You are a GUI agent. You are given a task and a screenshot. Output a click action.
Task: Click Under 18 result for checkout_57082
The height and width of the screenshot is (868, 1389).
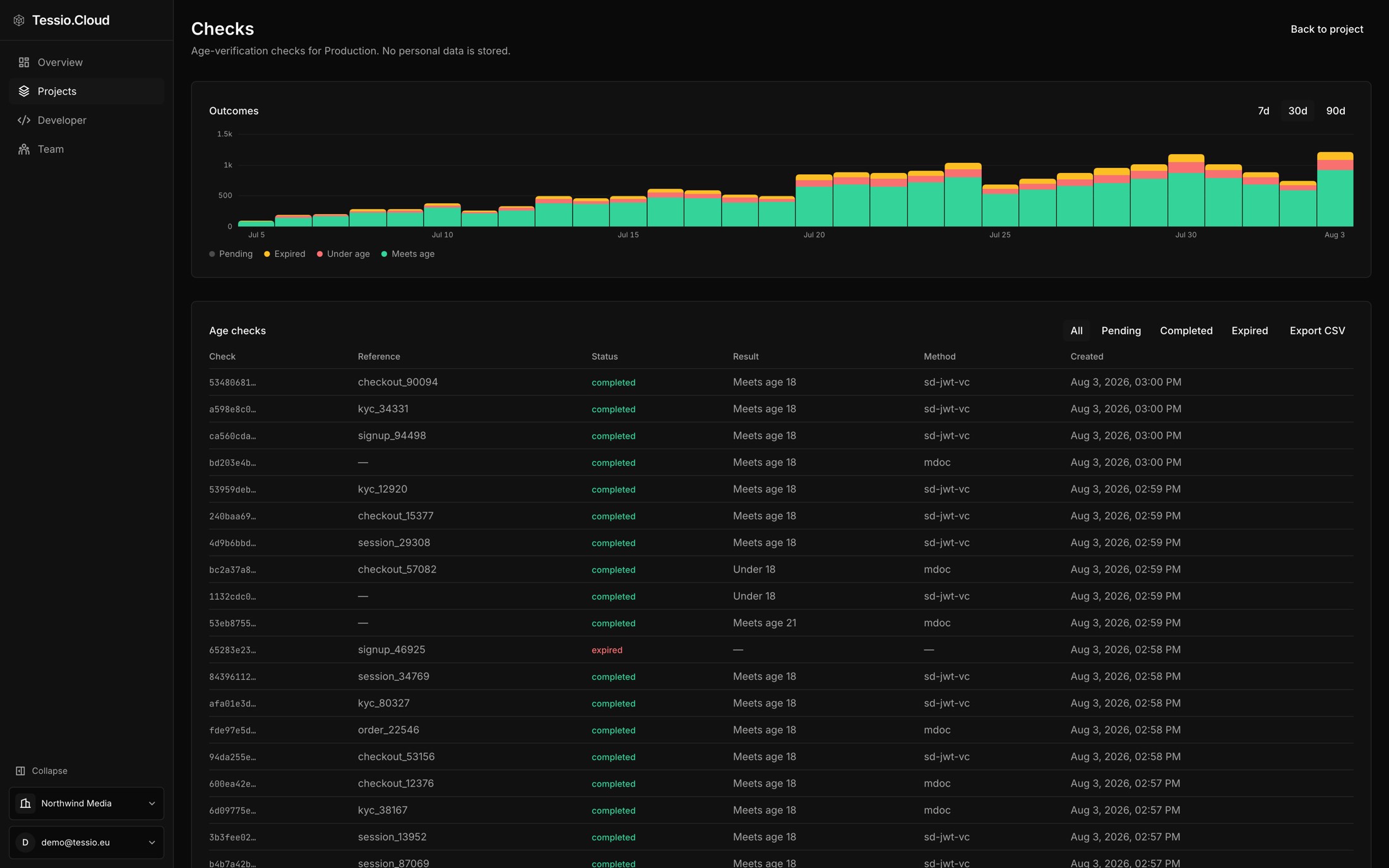[x=754, y=569]
